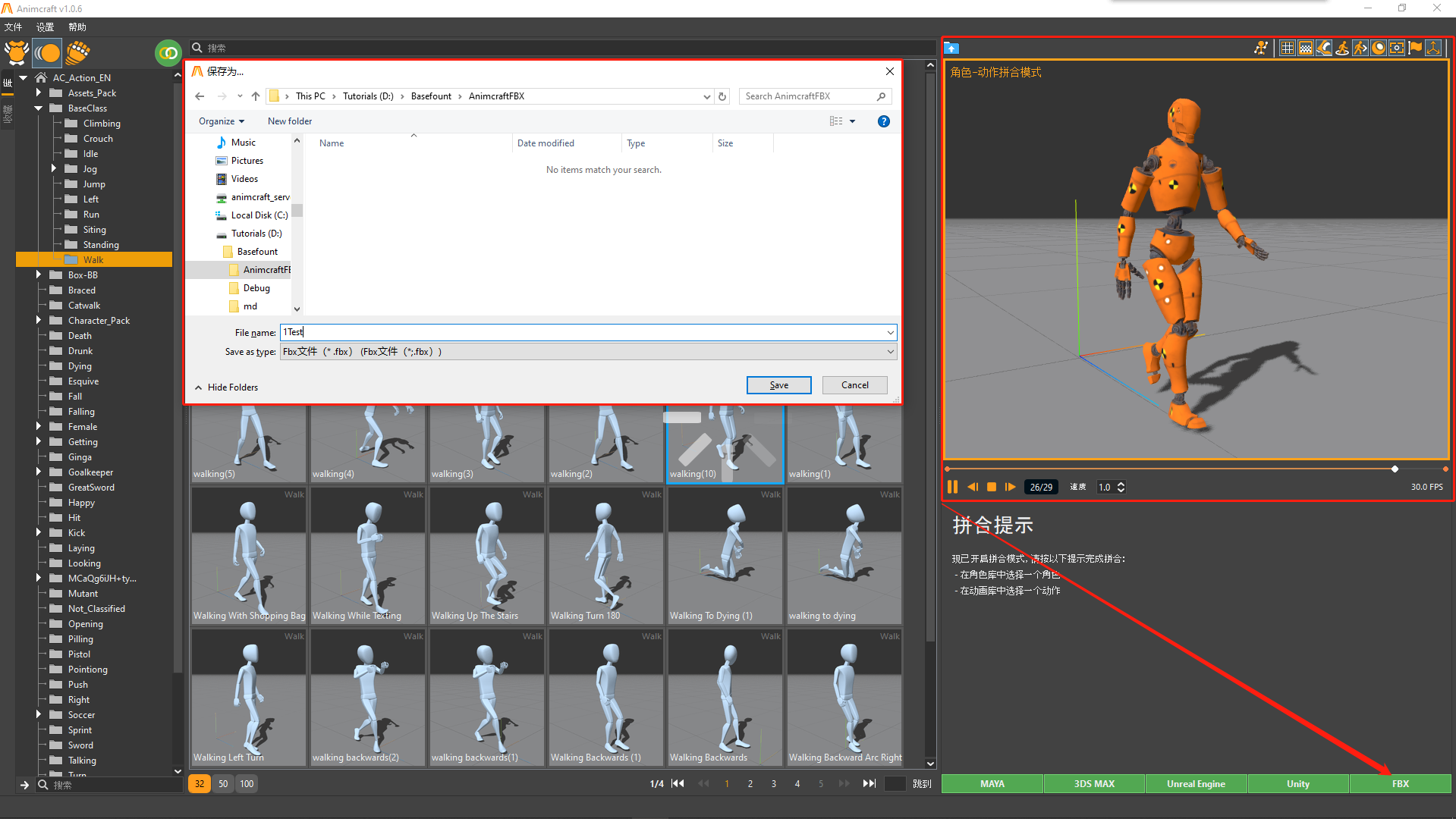Go to page 3 of results
Image resolution: width=1456 pixels, height=825 pixels.
(774, 784)
